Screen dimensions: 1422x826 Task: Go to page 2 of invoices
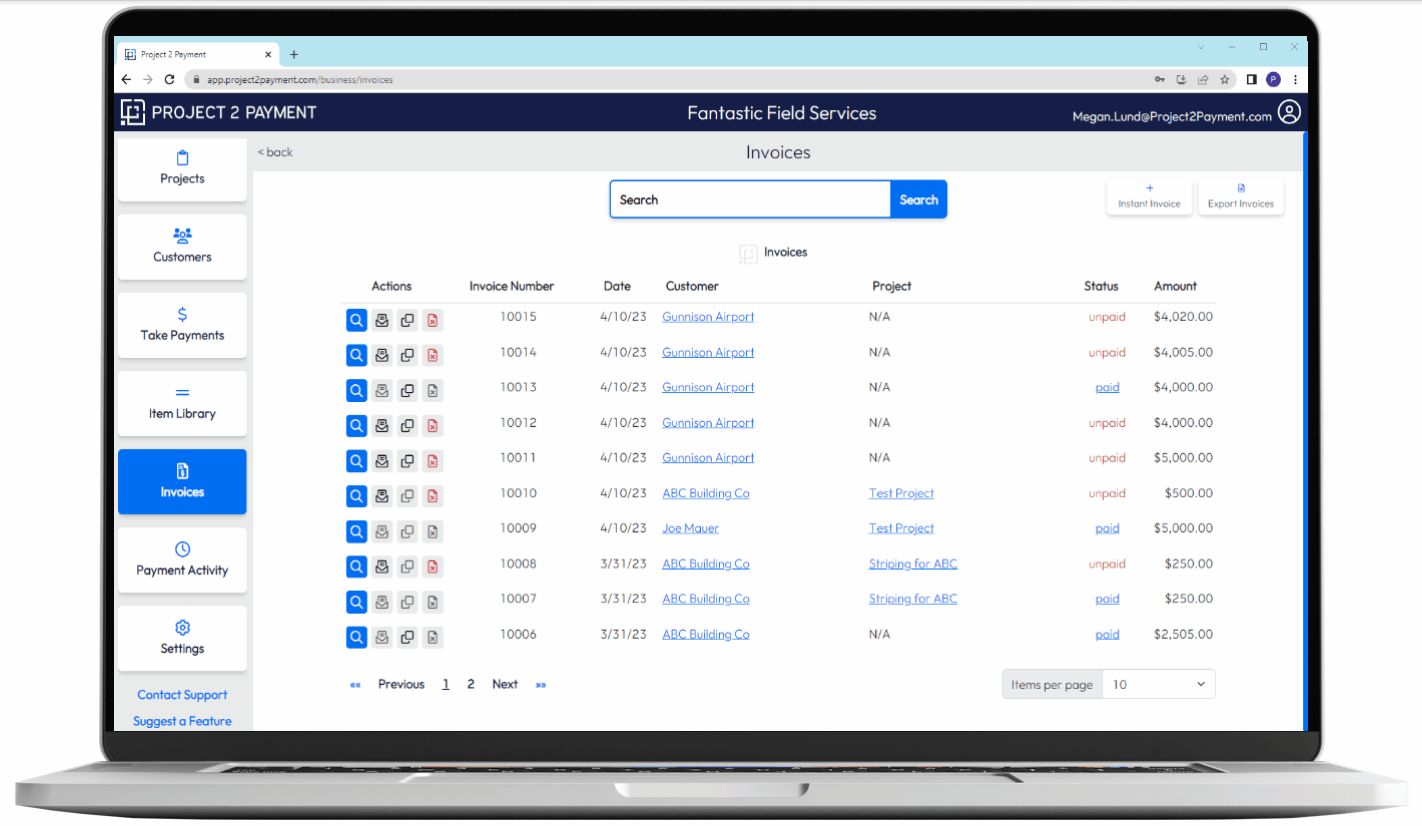(x=470, y=685)
